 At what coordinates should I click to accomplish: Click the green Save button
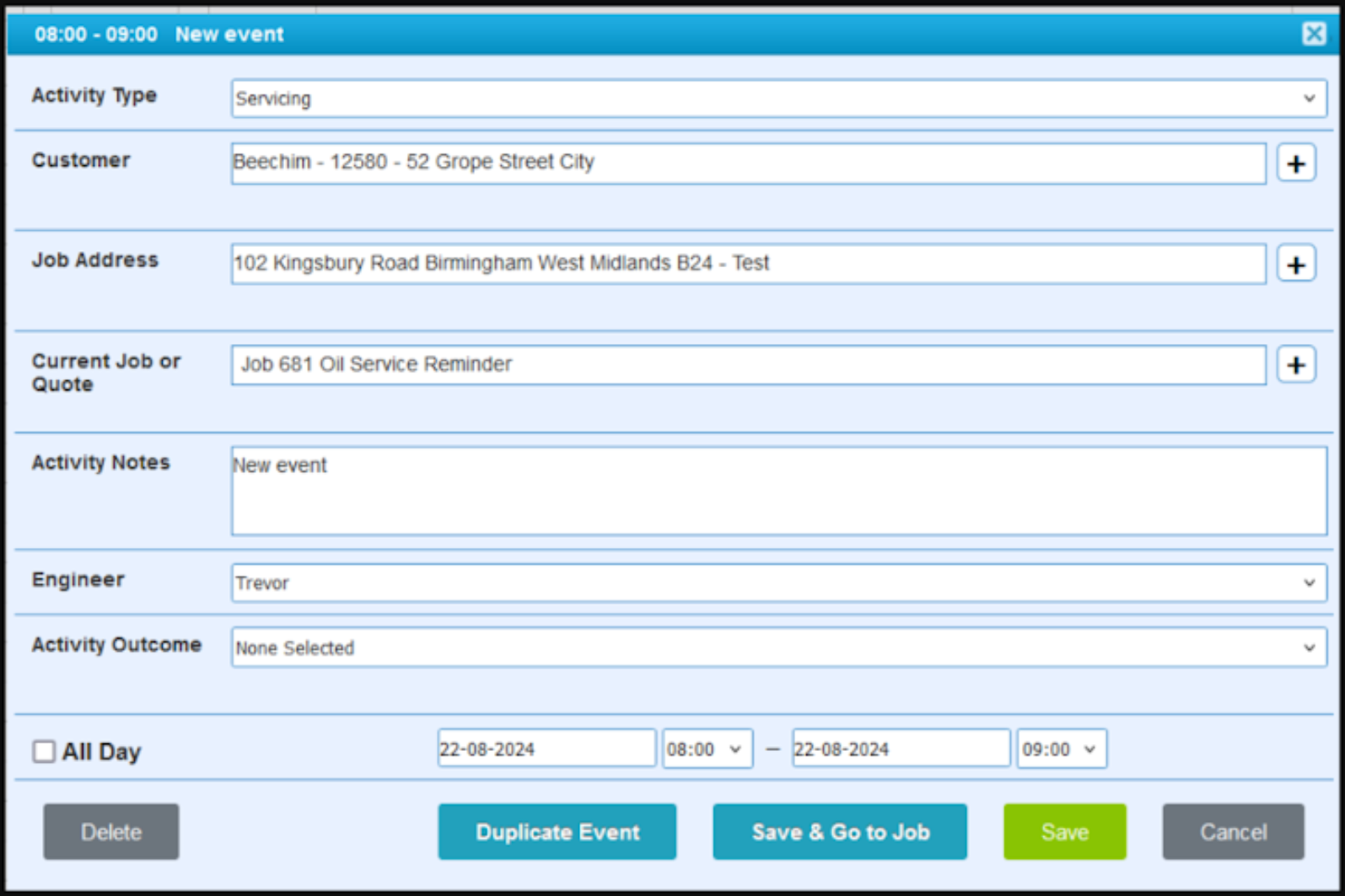1064,832
